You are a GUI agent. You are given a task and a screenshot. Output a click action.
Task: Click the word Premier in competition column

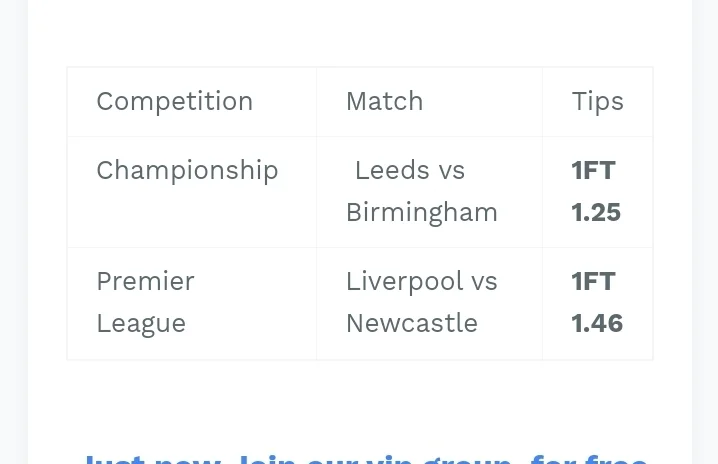[x=145, y=281]
